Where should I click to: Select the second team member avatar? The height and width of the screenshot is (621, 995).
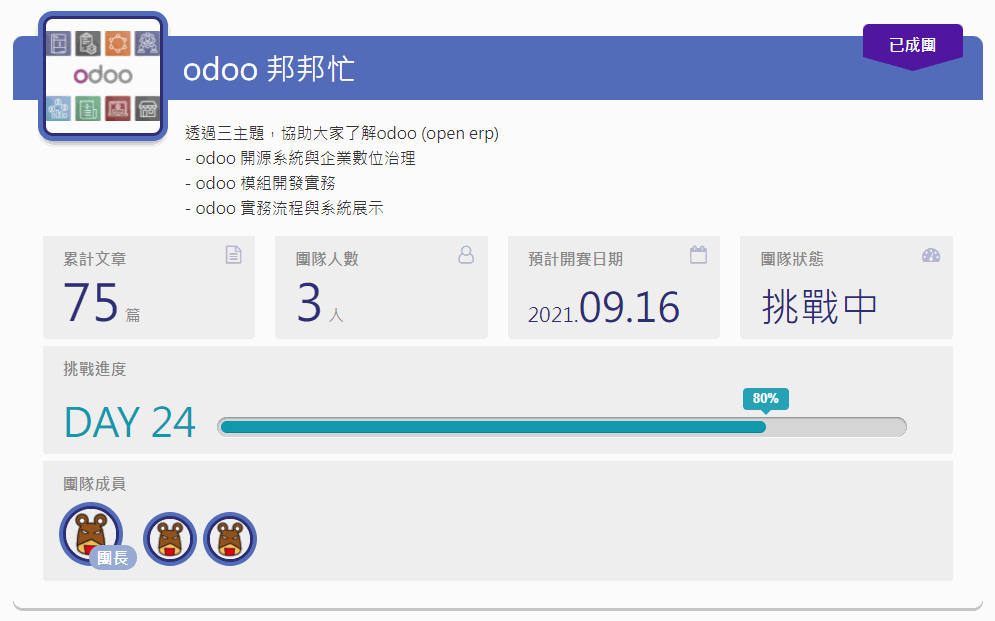point(169,538)
